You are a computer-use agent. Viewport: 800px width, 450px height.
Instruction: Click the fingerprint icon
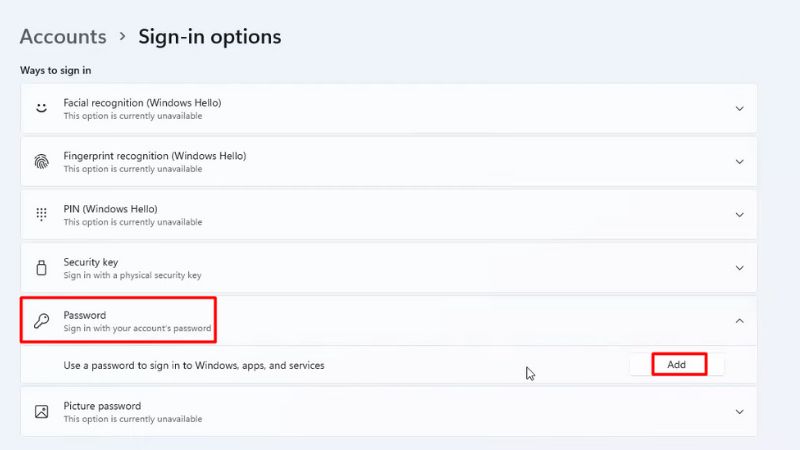click(x=41, y=162)
